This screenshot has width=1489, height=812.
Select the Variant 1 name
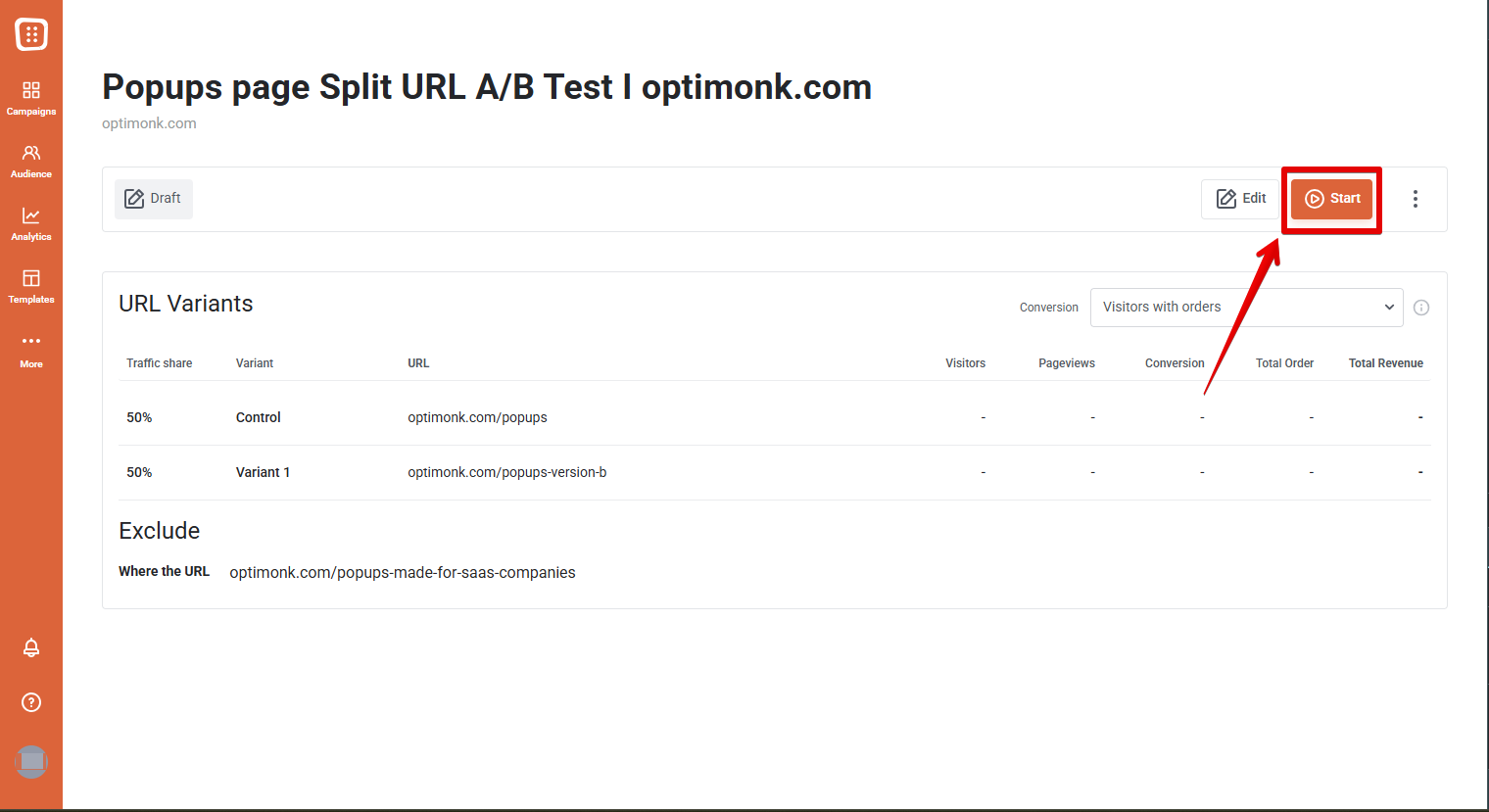[x=263, y=472]
